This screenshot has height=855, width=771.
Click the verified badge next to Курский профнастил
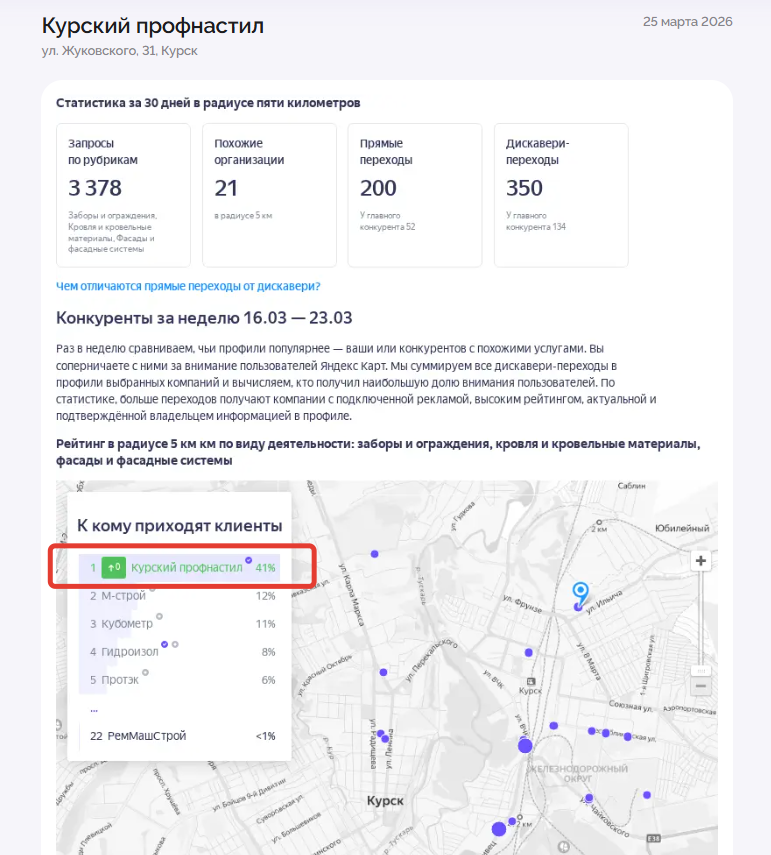[248, 559]
